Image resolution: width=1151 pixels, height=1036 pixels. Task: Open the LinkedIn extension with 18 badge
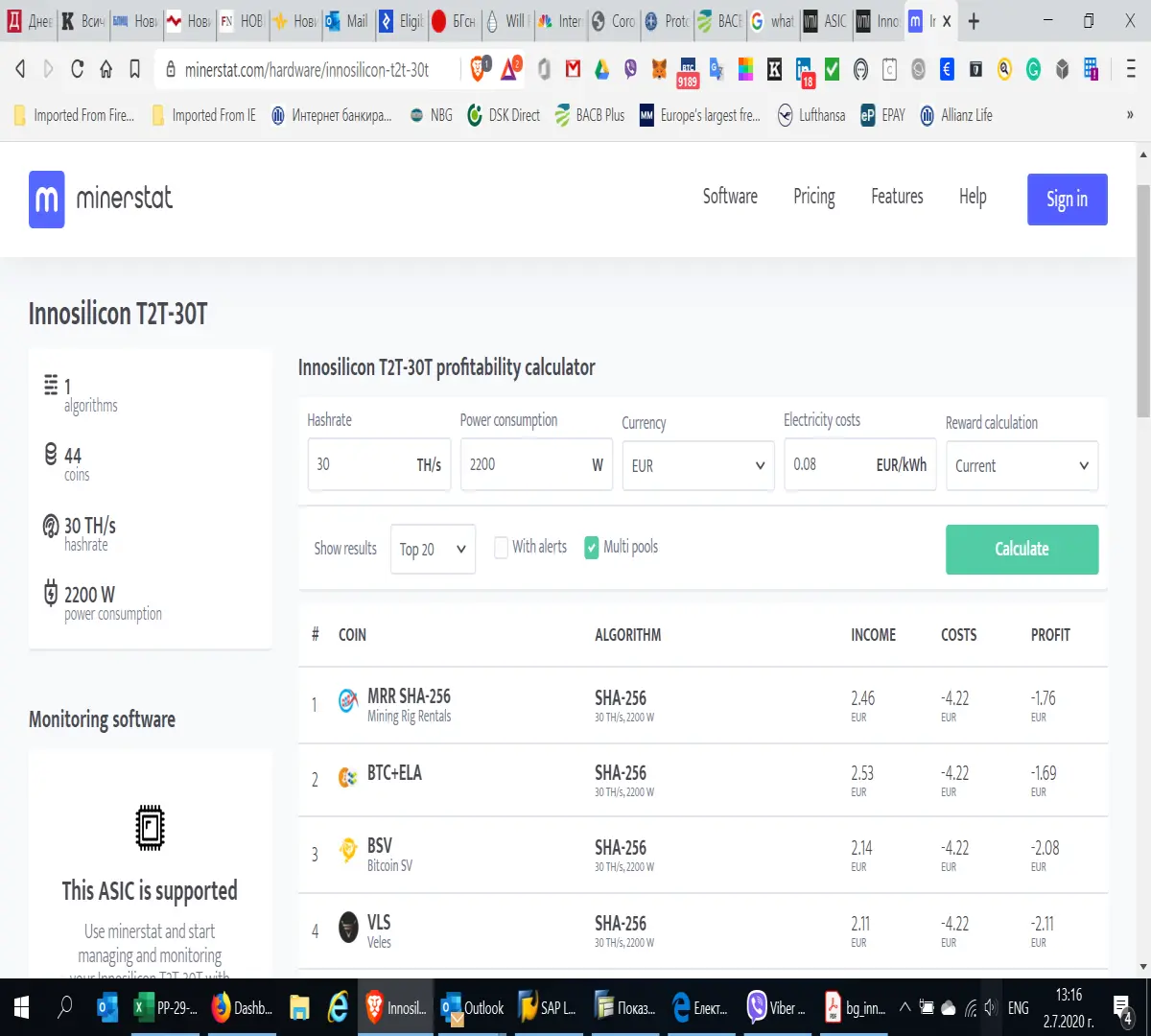[x=804, y=71]
